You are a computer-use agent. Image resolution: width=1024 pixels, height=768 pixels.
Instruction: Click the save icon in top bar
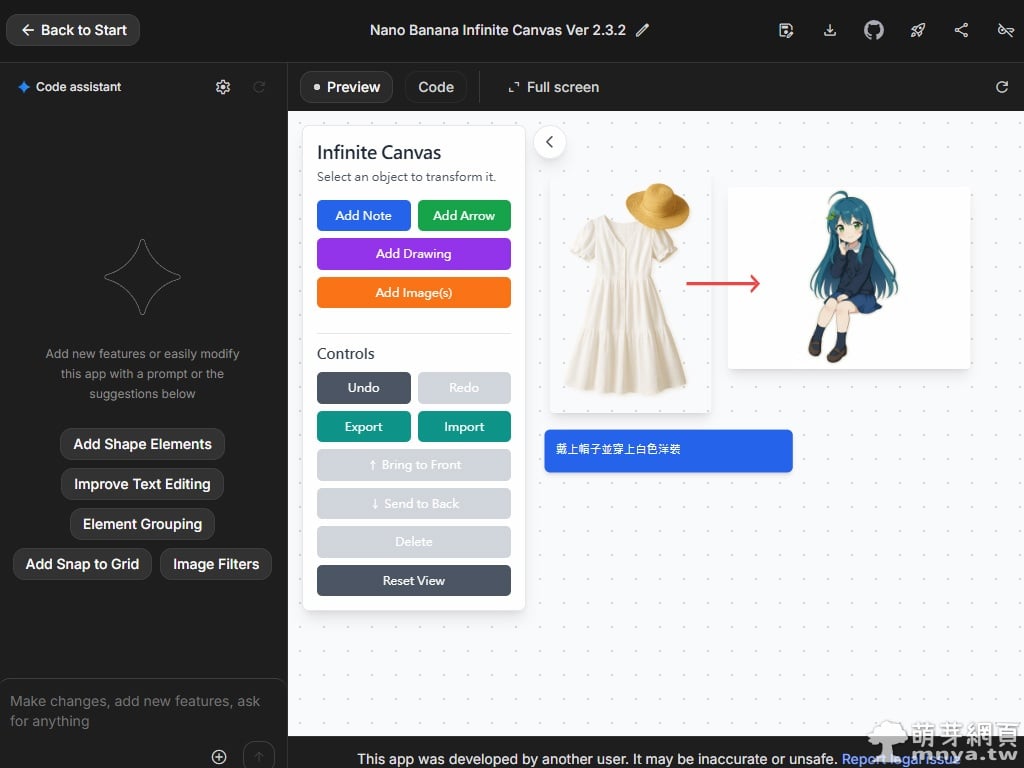[x=786, y=30]
